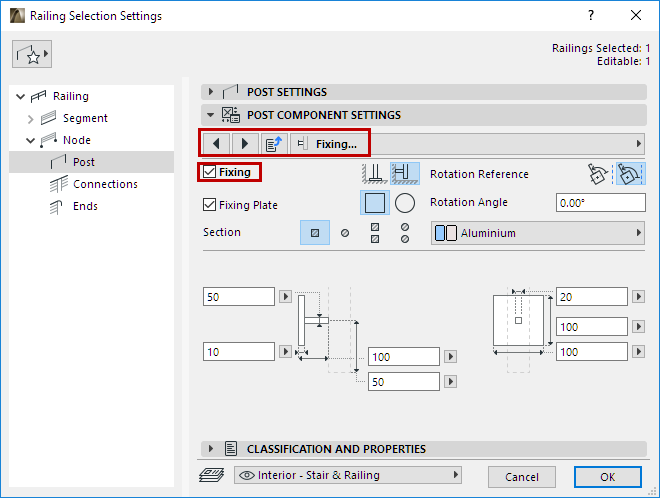Viewport: 660px width, 498px height.
Task: Select Ends in the Railing tree
Action: coord(87,206)
